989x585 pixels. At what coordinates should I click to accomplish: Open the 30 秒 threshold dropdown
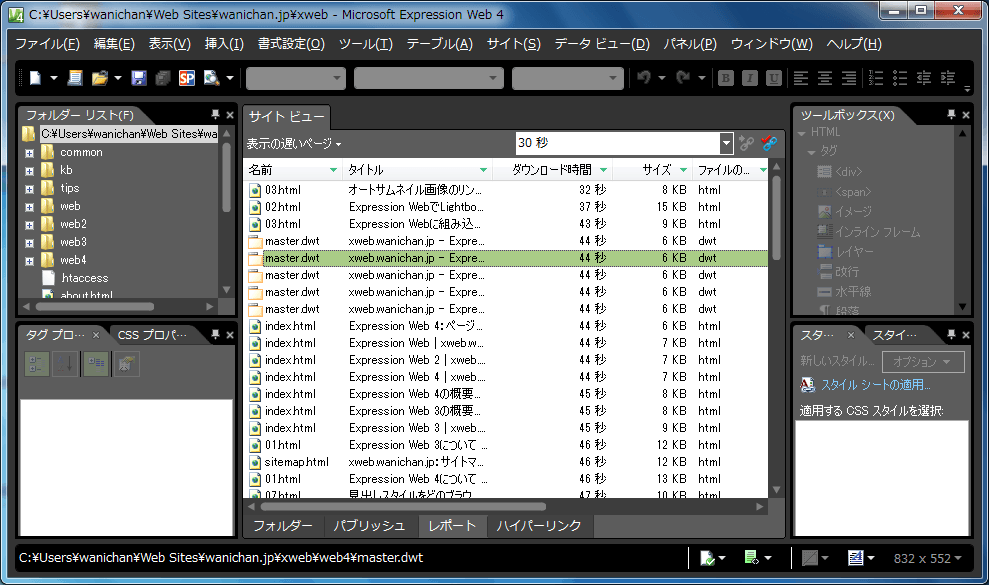pyautogui.click(x=727, y=143)
